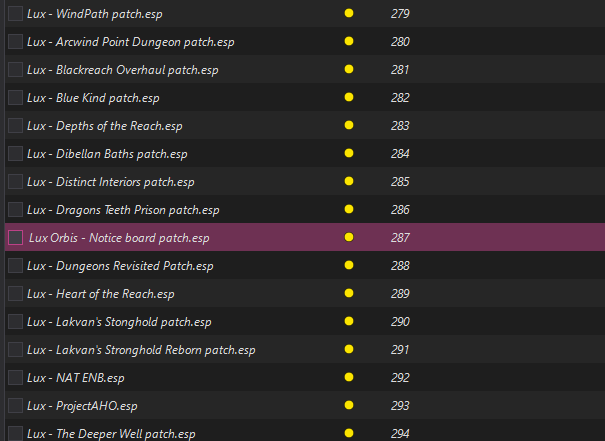The image size is (605, 441).
Task: Click yellow flag dot in Lakvan's Stronghold Reborn row
Action: pyautogui.click(x=349, y=349)
